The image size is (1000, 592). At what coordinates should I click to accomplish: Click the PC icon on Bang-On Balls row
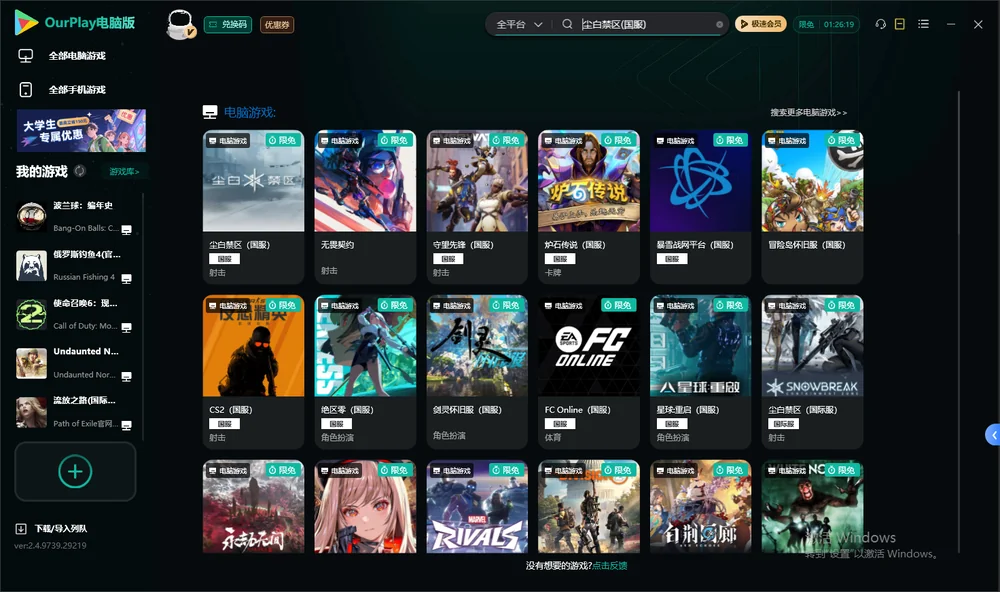click(126, 230)
